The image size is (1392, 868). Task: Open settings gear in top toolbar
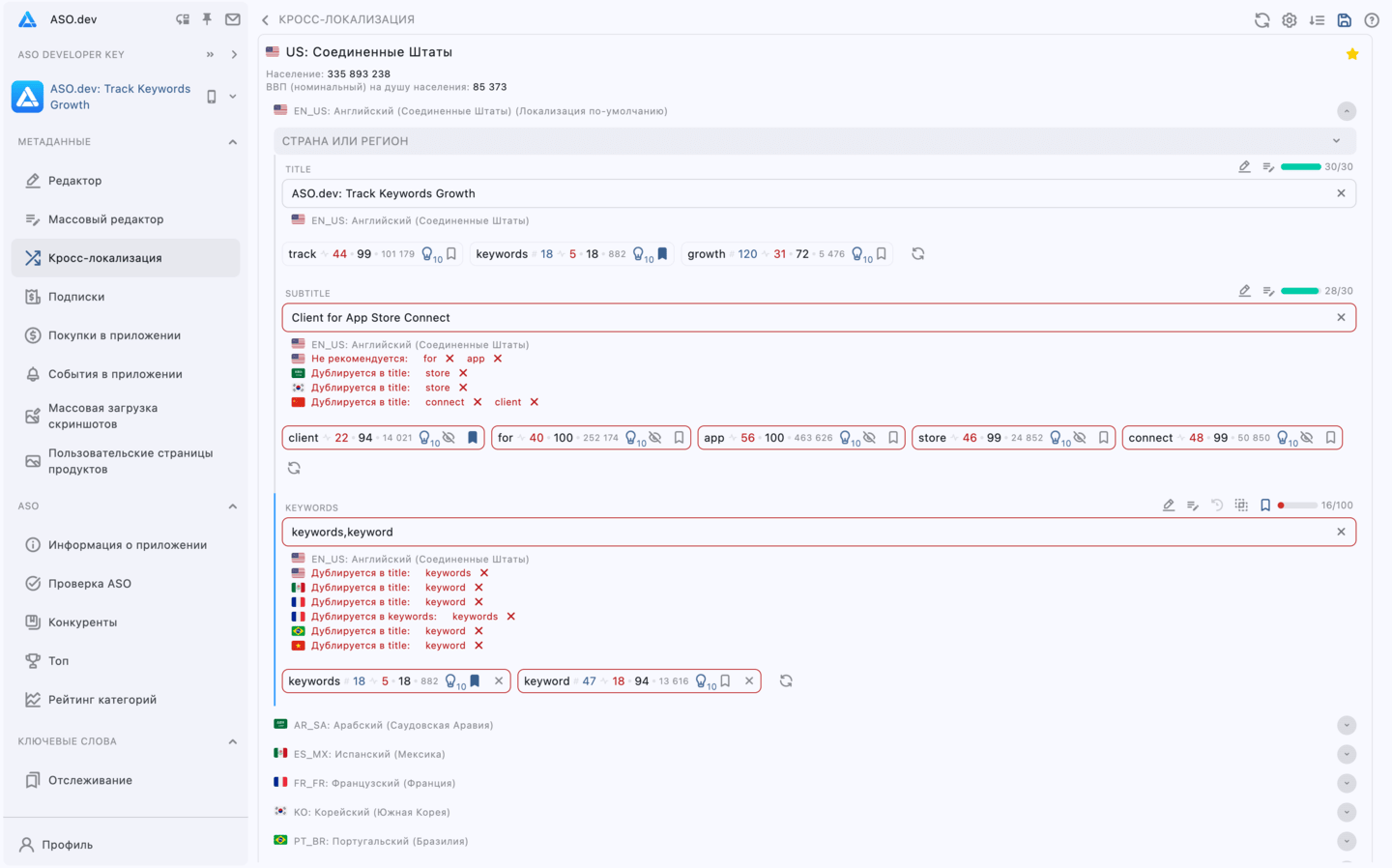(1289, 20)
